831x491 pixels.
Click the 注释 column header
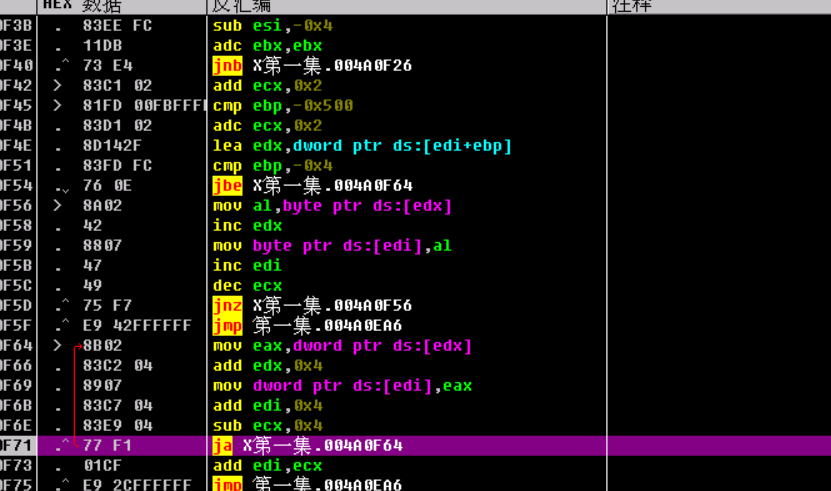(632, 6)
